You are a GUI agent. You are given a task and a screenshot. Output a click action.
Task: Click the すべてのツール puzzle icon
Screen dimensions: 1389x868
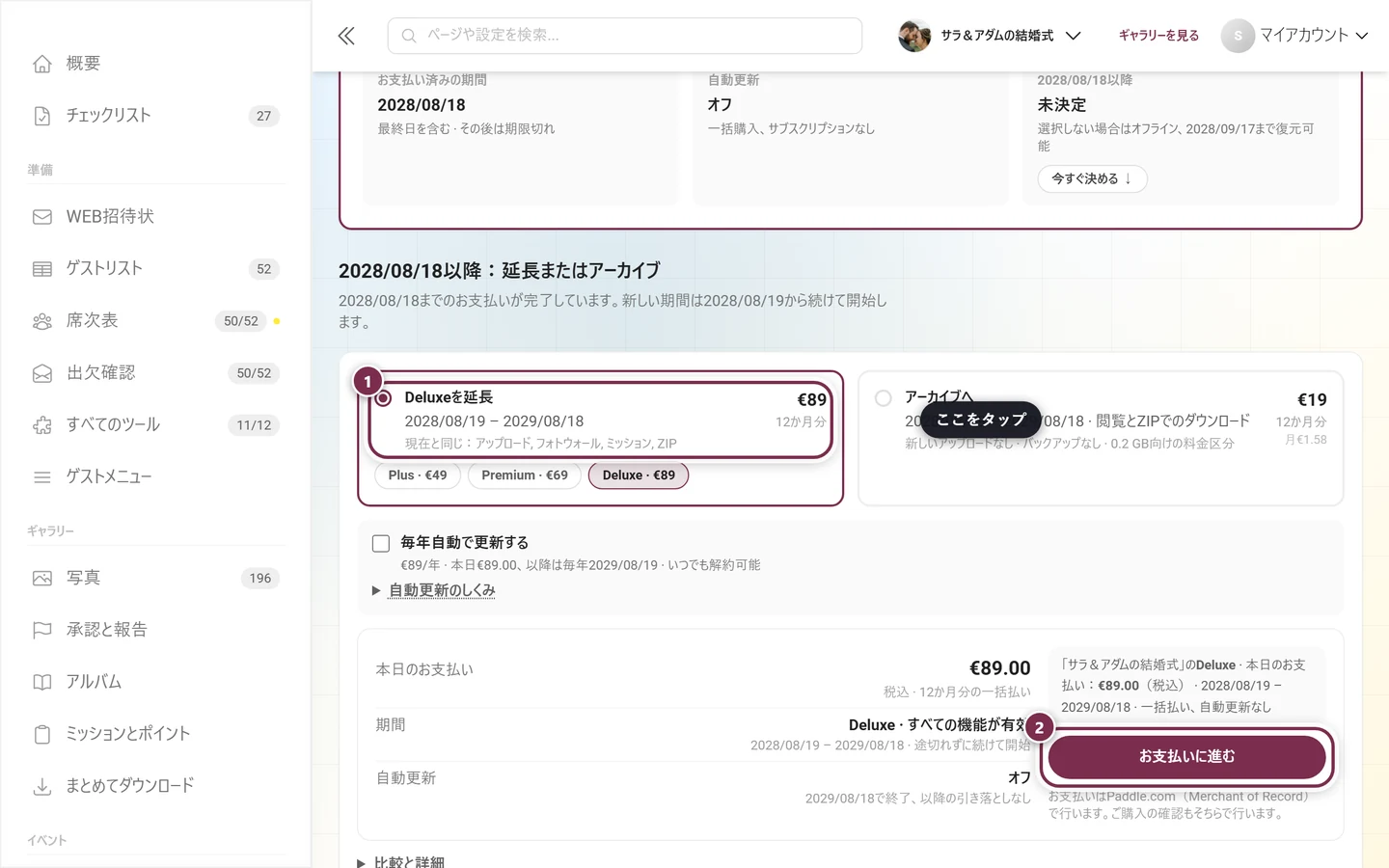click(x=42, y=425)
